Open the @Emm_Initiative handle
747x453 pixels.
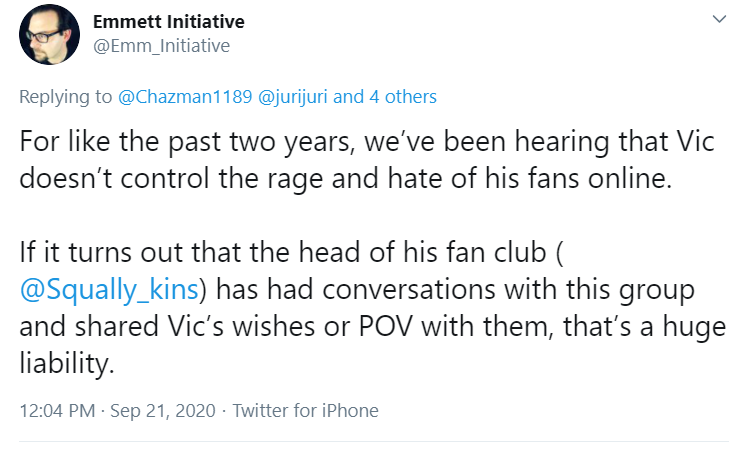coord(162,46)
